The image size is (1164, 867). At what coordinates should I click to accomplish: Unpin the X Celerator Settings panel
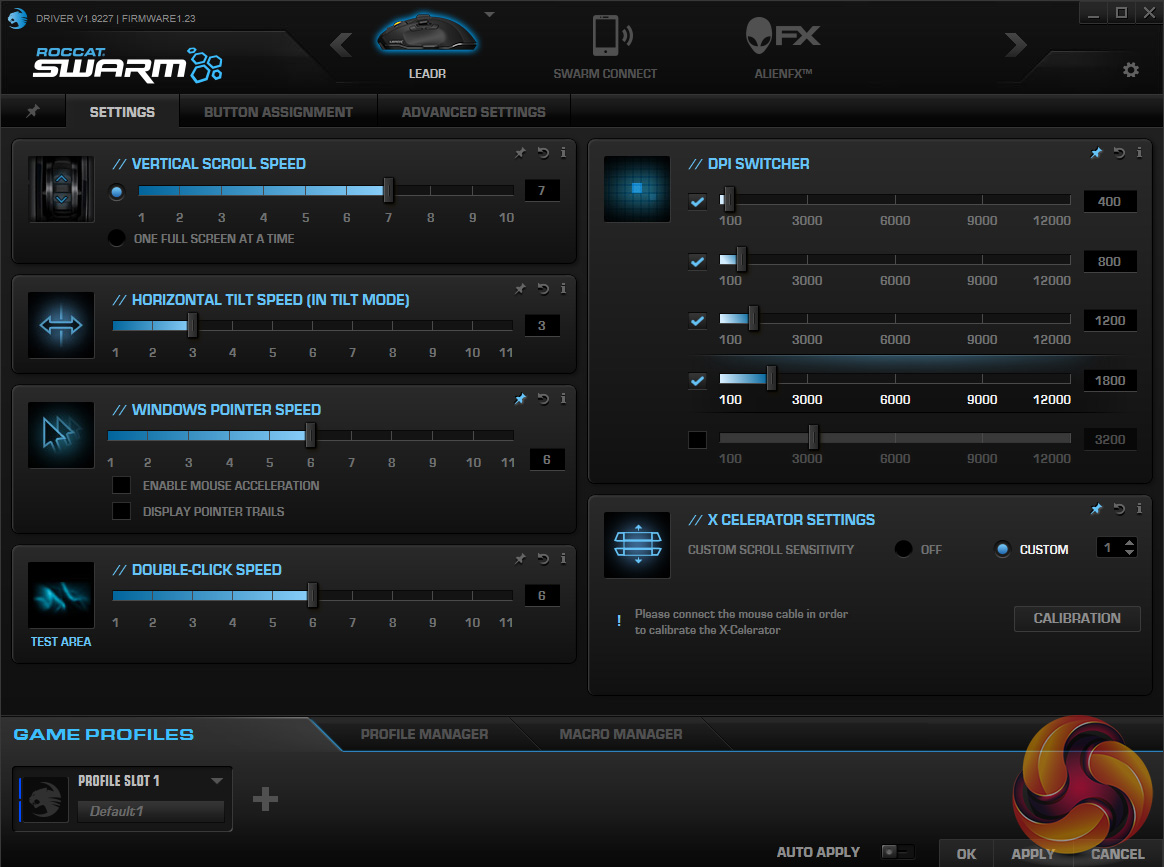click(1096, 508)
